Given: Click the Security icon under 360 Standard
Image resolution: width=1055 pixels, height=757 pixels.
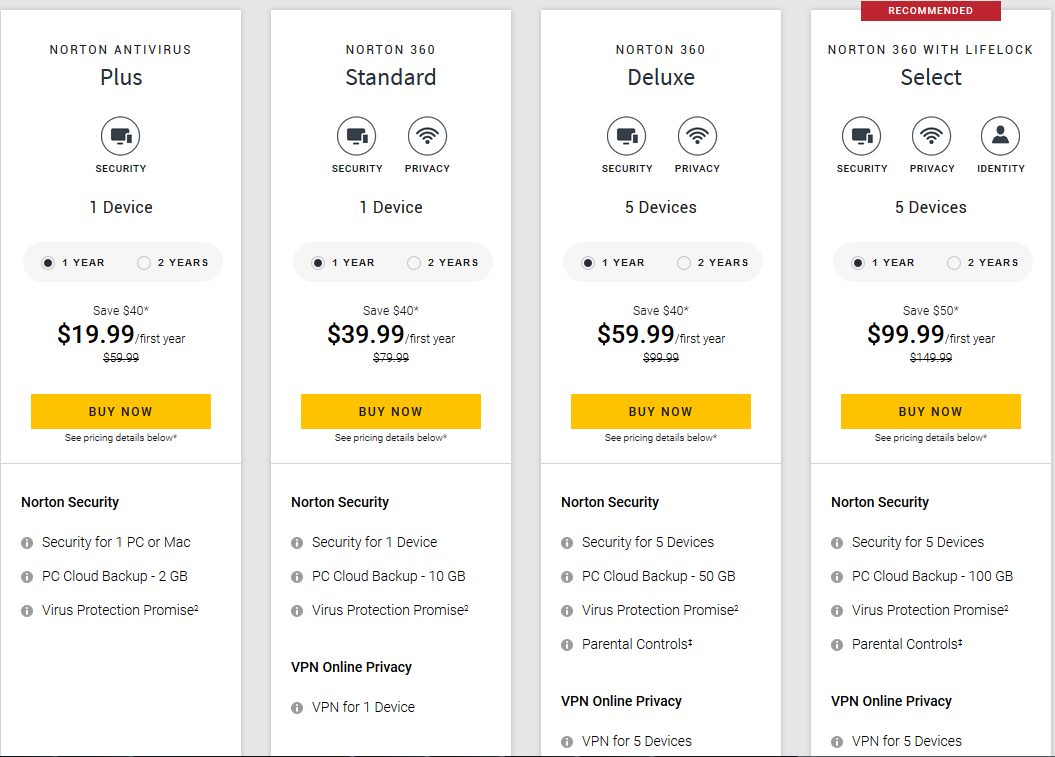Looking at the screenshot, I should point(357,136).
